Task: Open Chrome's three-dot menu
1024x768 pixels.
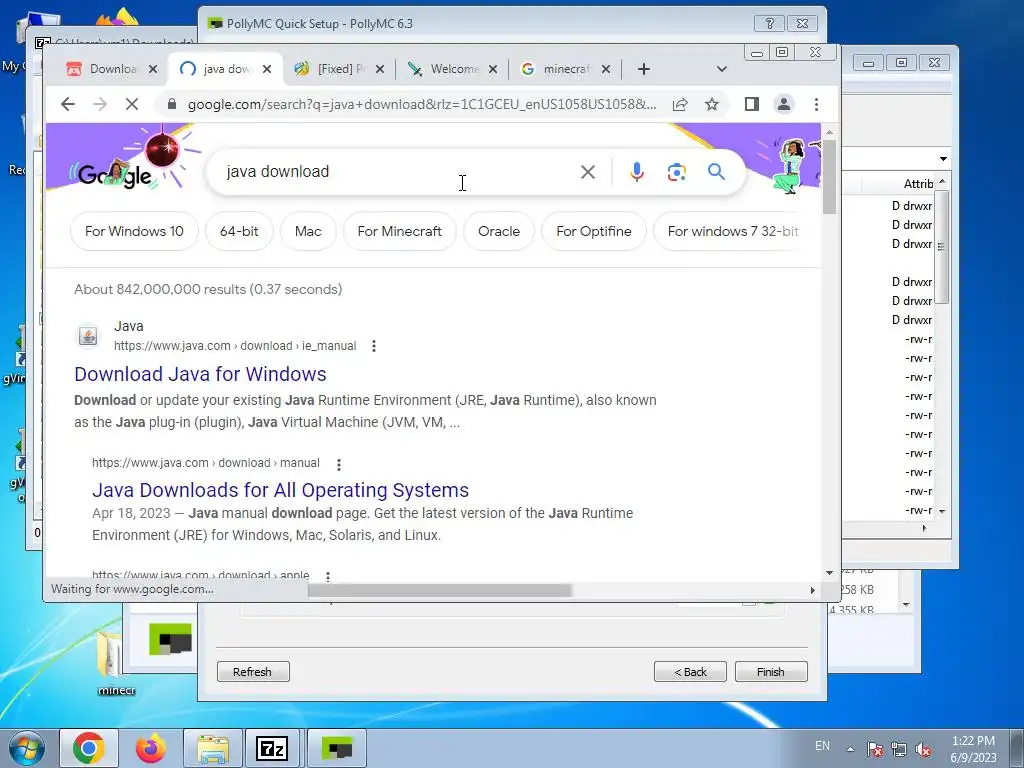Action: (x=816, y=104)
